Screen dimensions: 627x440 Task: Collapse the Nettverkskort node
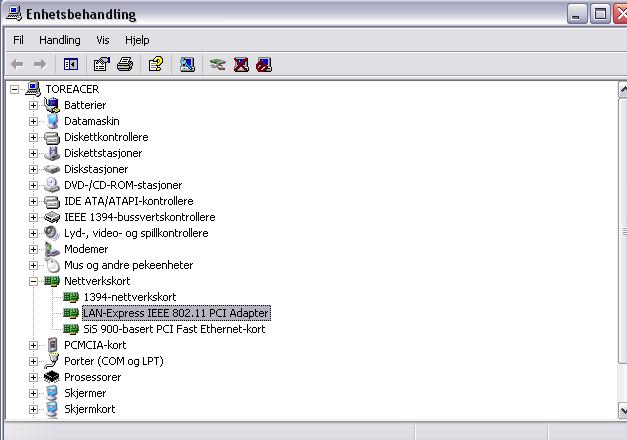click(33, 281)
